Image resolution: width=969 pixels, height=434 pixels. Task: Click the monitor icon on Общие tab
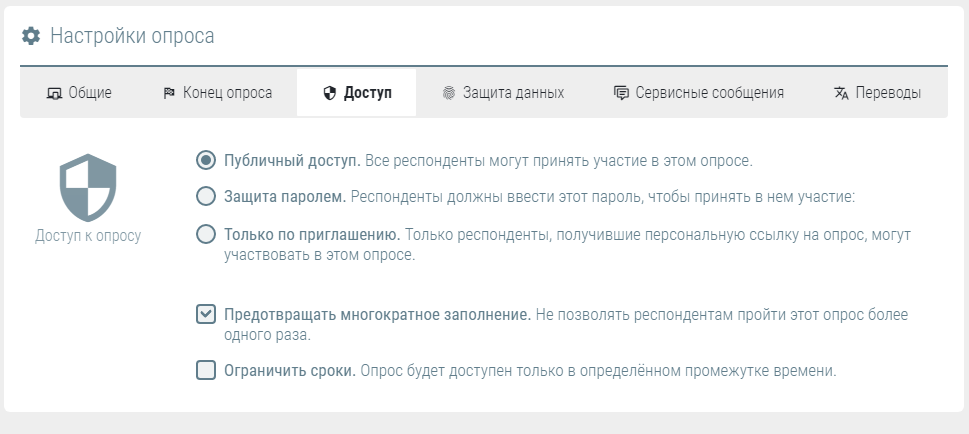pos(54,93)
